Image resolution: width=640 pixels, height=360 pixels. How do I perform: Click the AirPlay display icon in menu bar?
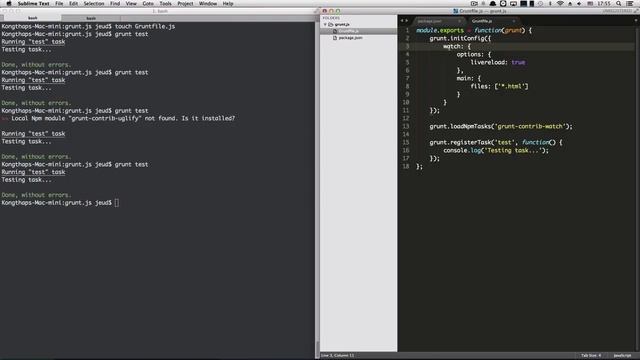[513, 3]
